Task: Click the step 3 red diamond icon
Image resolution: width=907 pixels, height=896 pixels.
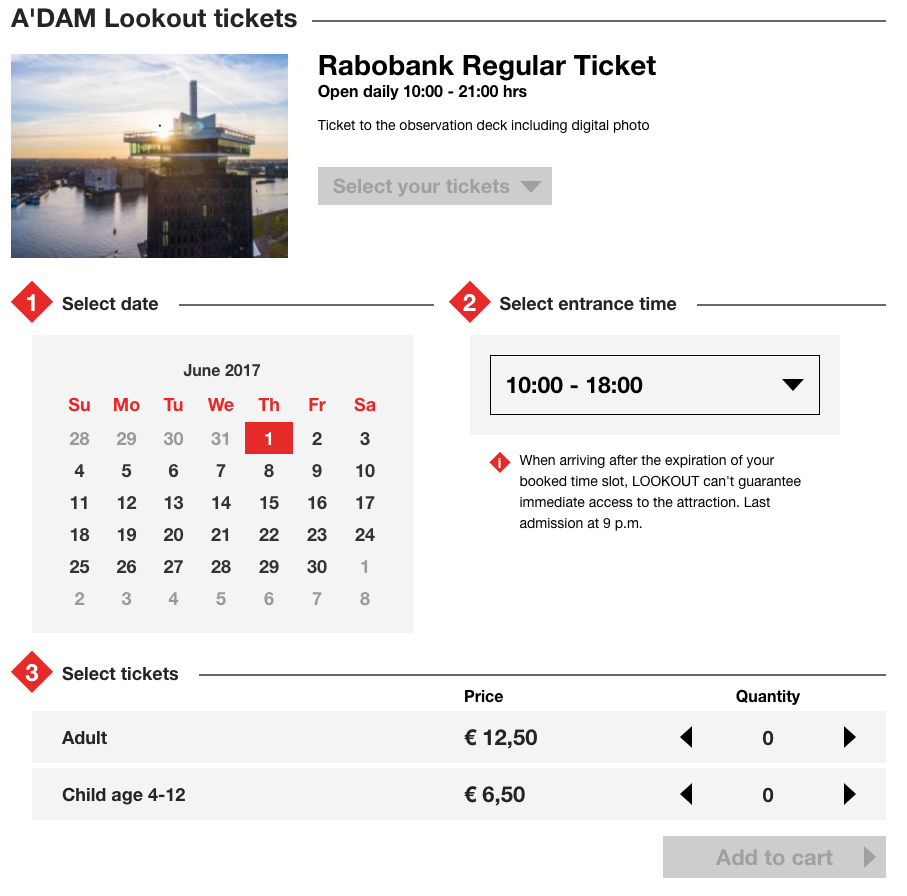Action: 32,674
